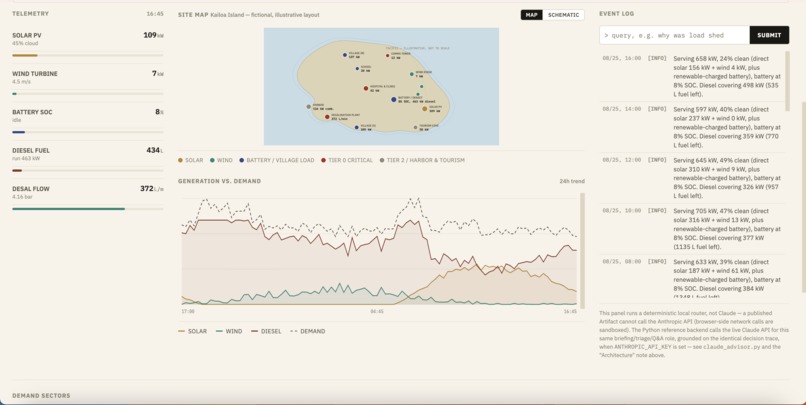Screen dimensions: 806x405
Task: Click the GENERATION VS. DEMAND heading
Action: [219, 181]
